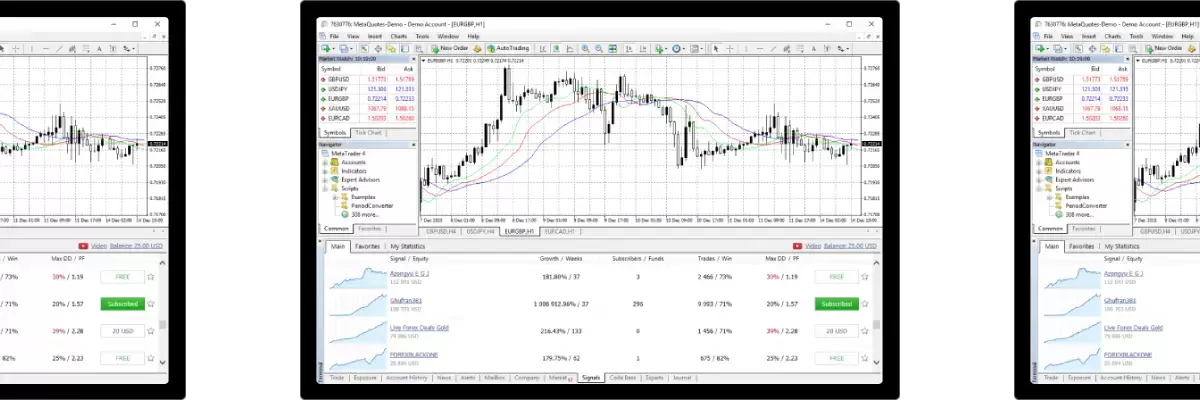Switch chart to candlesticks icon
Image resolution: width=1200 pixels, height=400 pixels.
pos(556,48)
